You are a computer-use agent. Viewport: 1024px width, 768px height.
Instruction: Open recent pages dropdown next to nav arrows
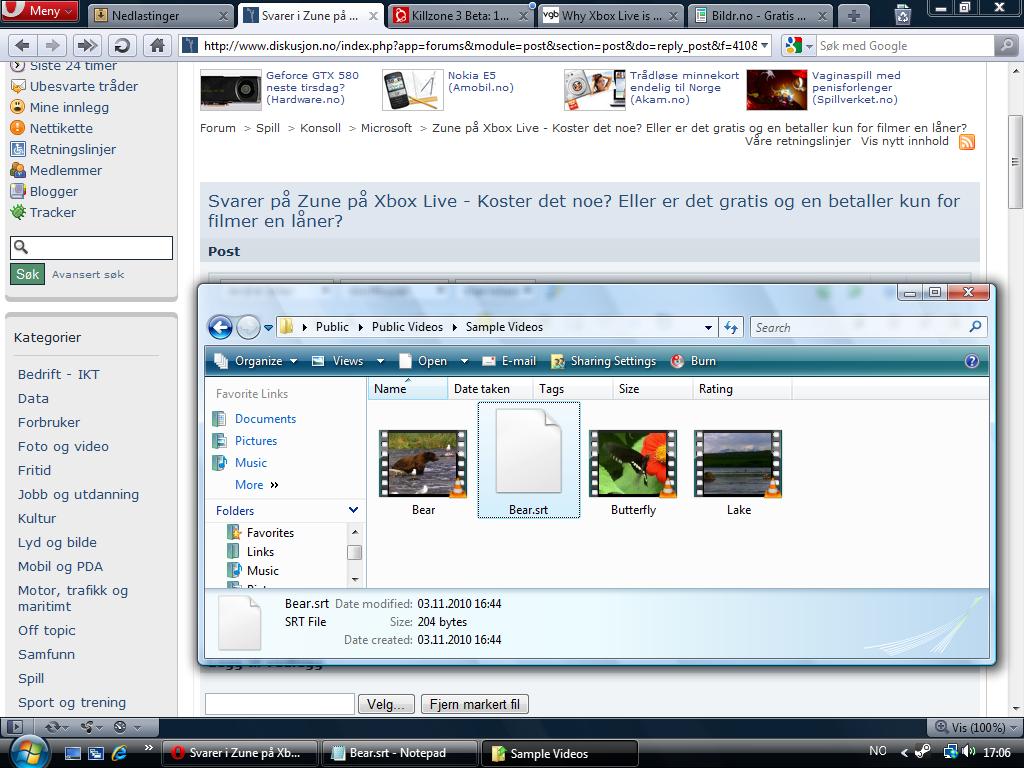[268, 328]
